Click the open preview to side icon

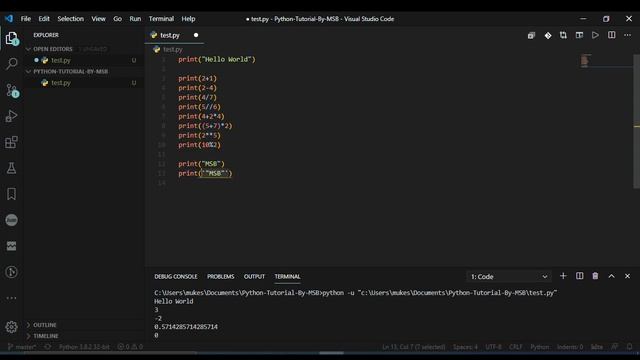[x=579, y=36]
